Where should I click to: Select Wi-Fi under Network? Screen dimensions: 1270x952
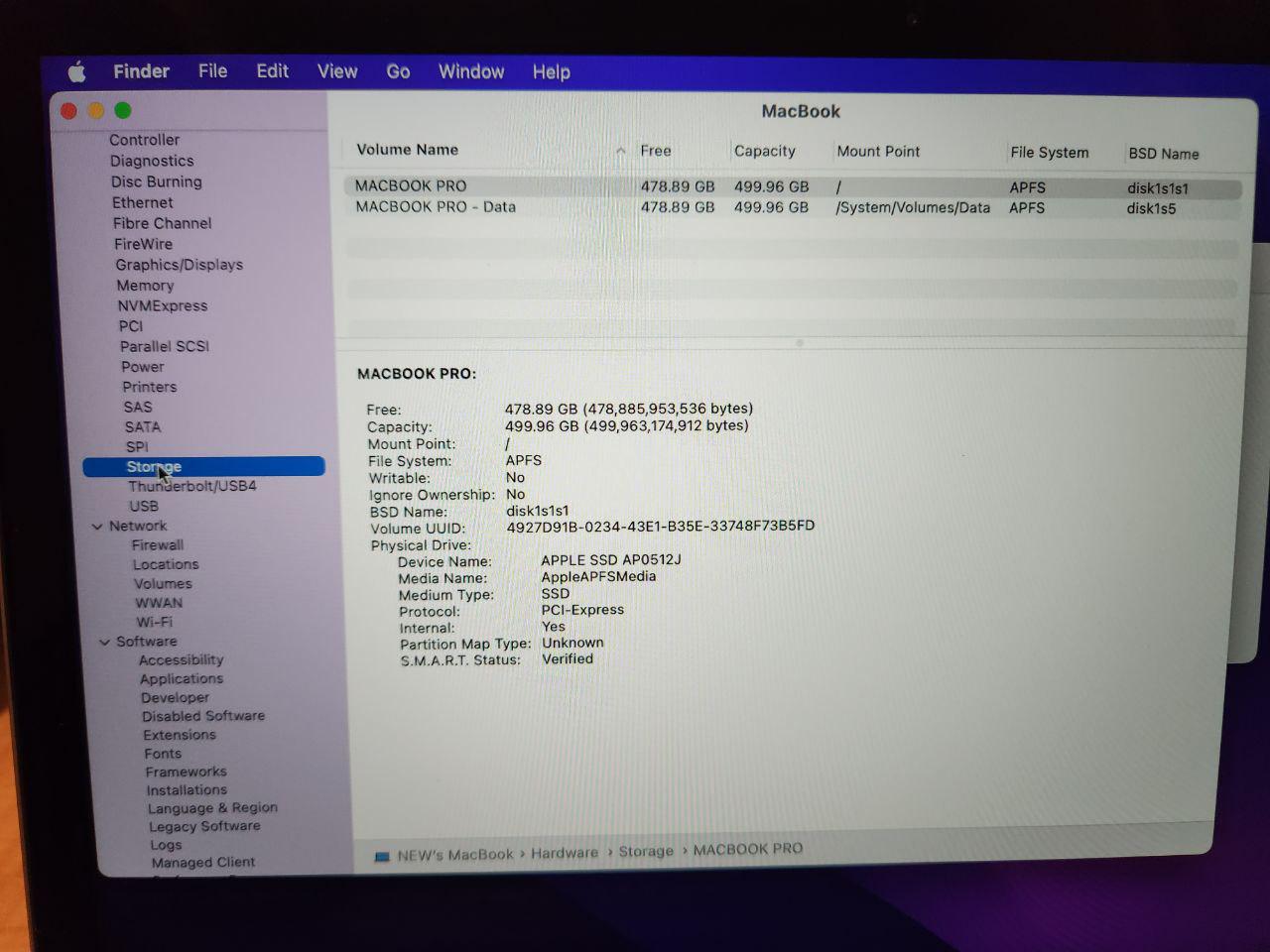click(x=154, y=623)
